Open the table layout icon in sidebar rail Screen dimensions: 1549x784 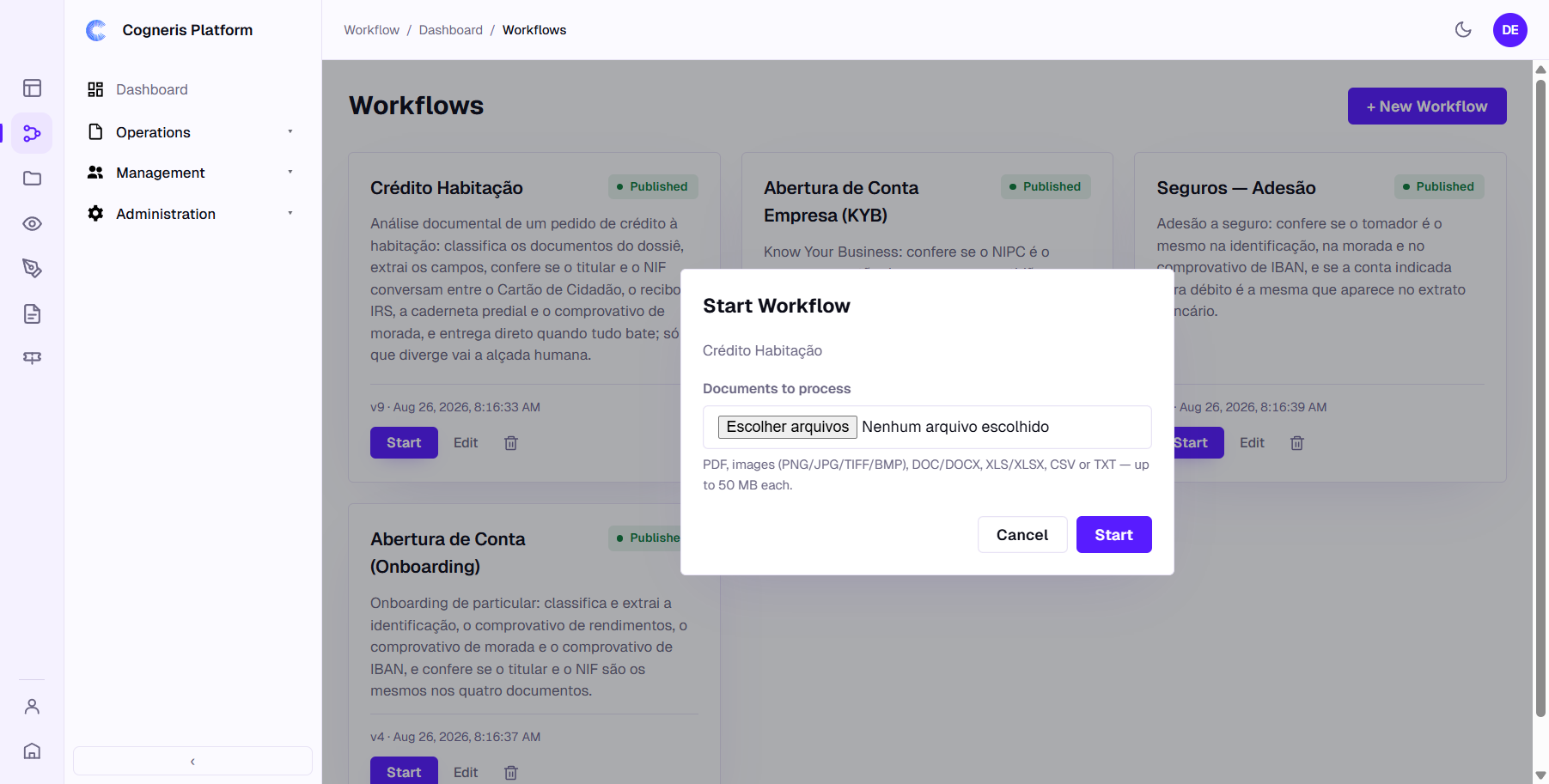(32, 88)
